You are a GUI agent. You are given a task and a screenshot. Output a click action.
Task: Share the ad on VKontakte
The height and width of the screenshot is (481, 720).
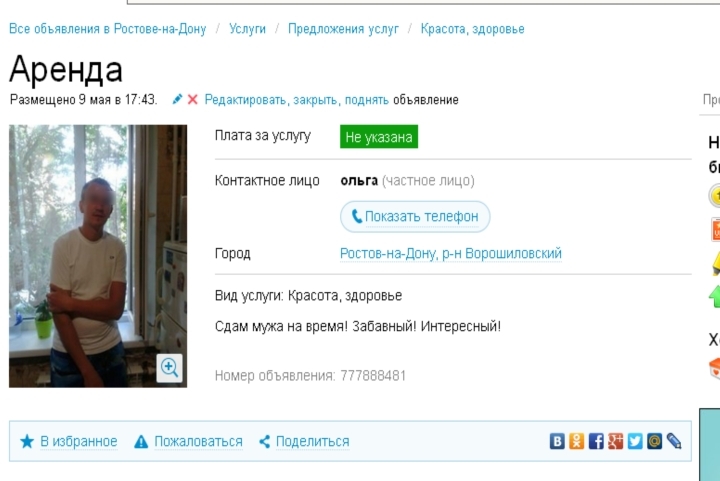click(557, 441)
